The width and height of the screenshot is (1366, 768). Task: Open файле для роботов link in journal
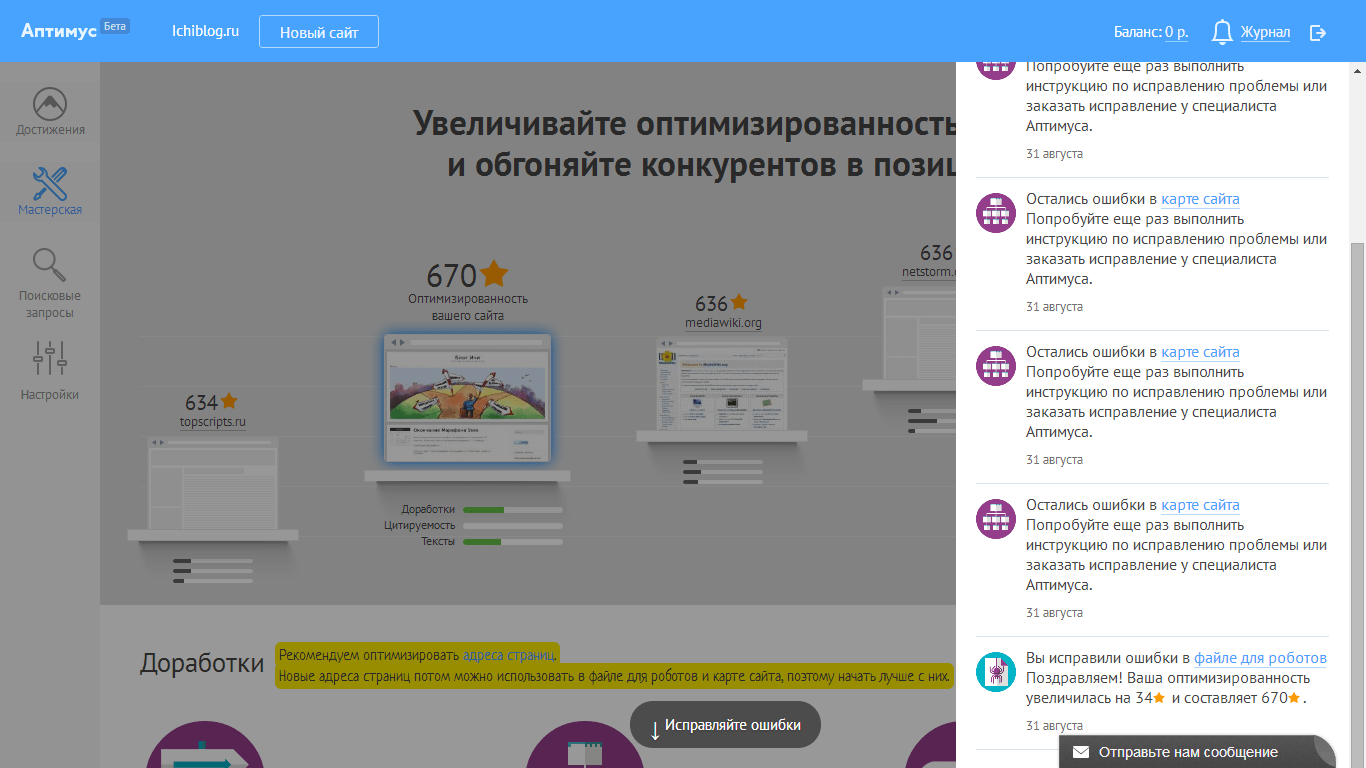(x=1260, y=658)
